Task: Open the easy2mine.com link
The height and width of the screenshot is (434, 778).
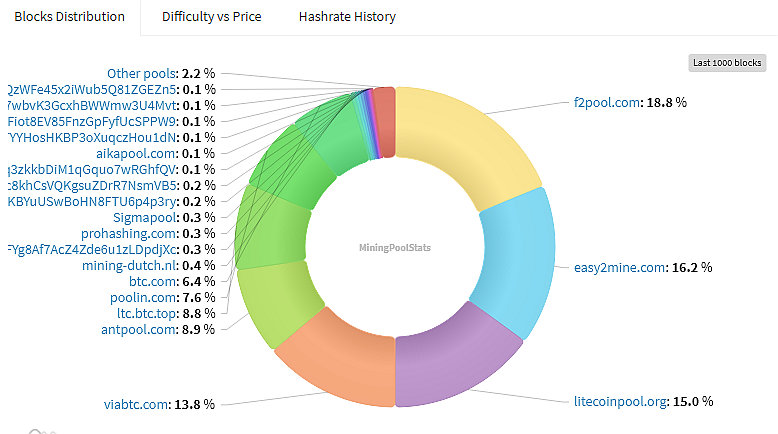Action: click(x=619, y=268)
